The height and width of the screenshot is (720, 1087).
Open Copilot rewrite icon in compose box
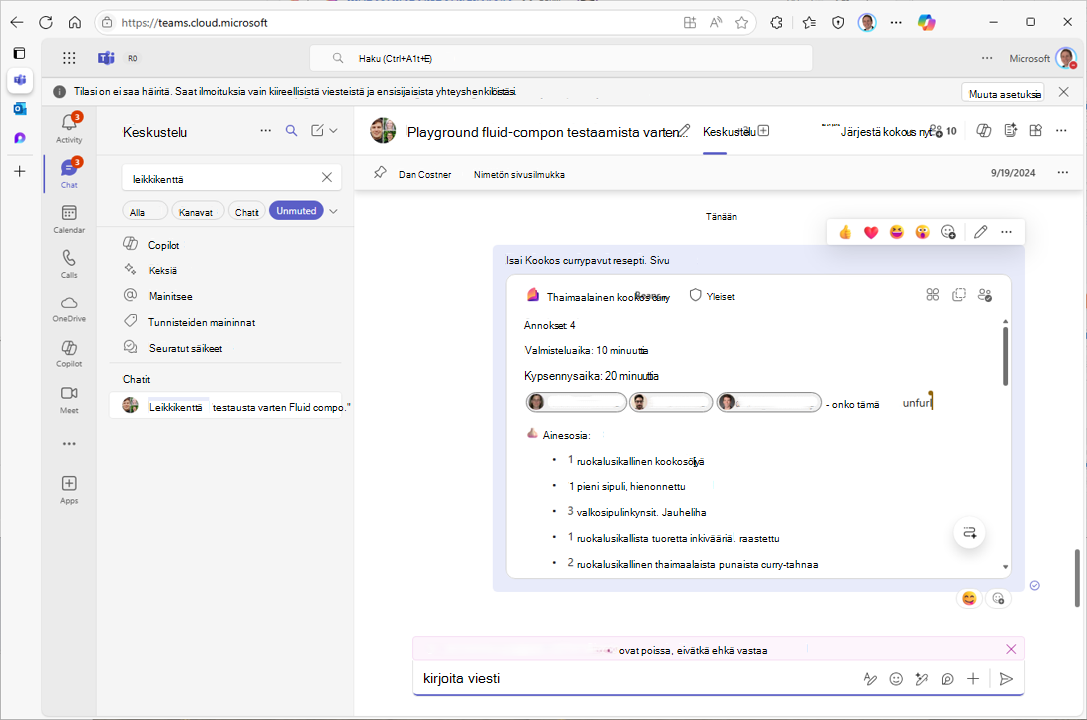[921, 679]
